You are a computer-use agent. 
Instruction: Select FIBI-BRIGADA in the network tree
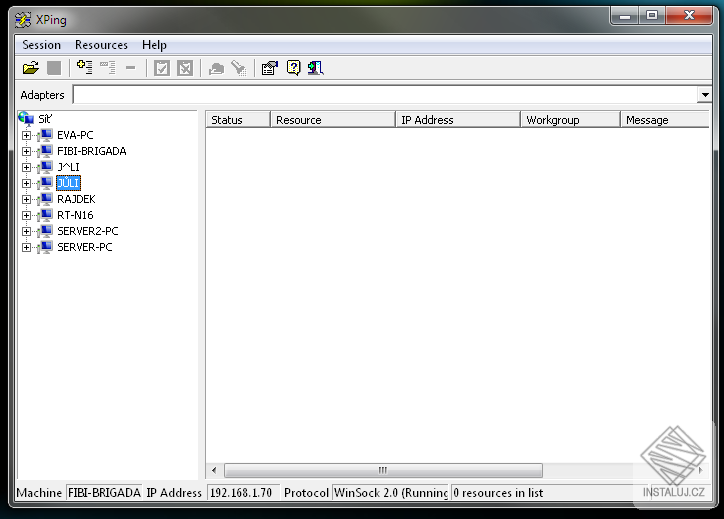[91, 151]
